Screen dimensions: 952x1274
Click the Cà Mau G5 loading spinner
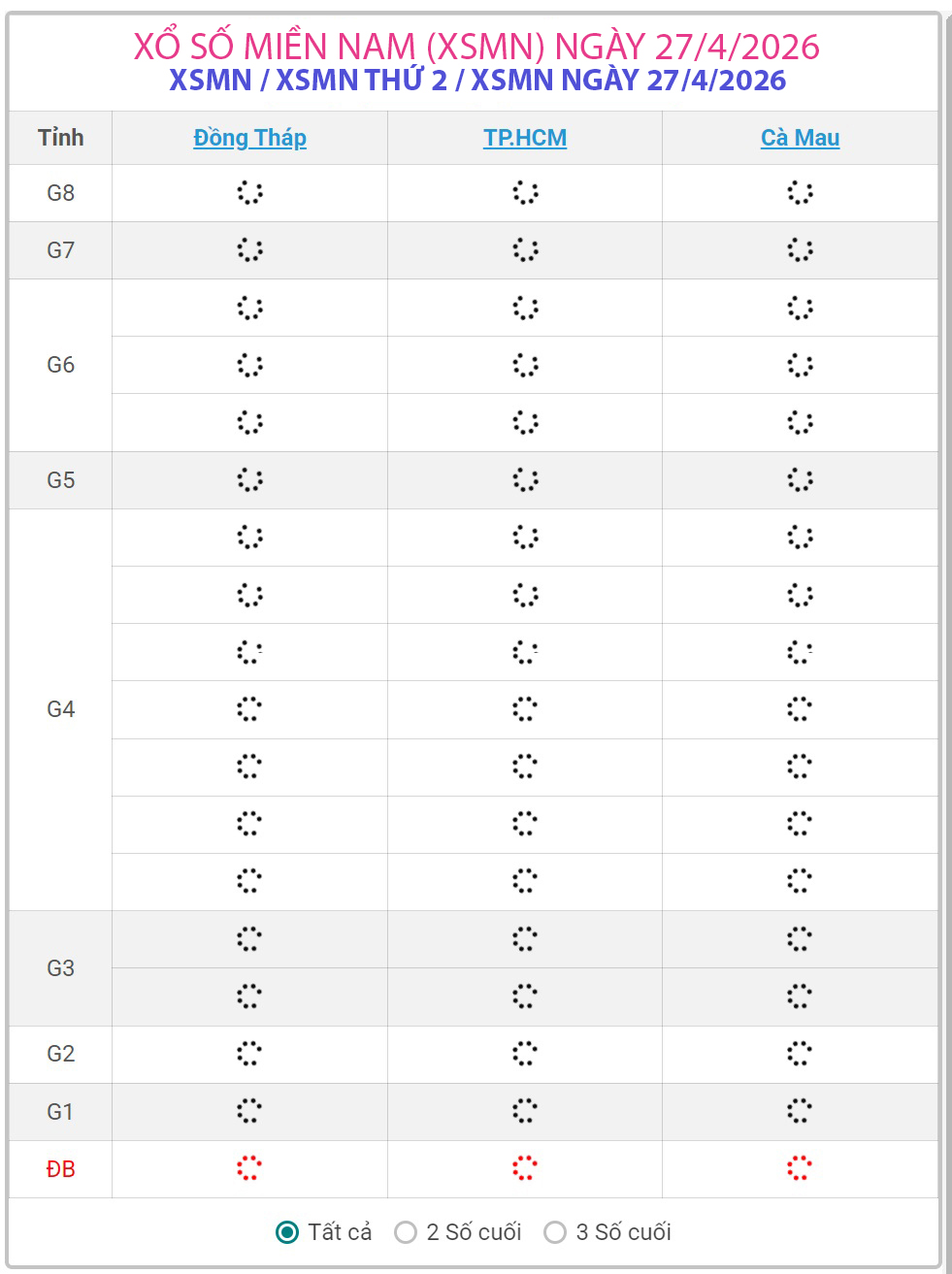(800, 479)
